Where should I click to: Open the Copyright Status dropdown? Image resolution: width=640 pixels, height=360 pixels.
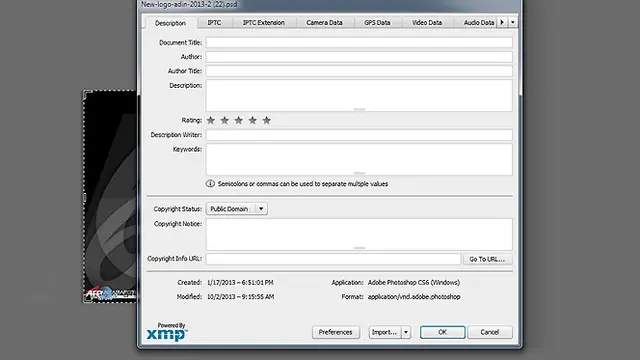[237, 209]
